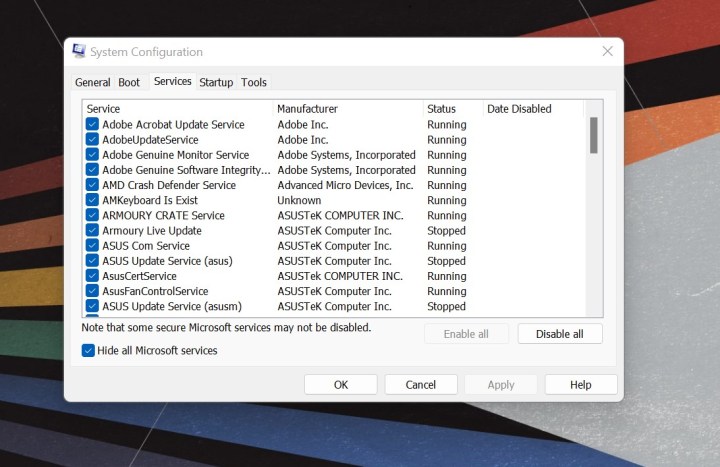Confirm with the OK button

[x=341, y=385]
